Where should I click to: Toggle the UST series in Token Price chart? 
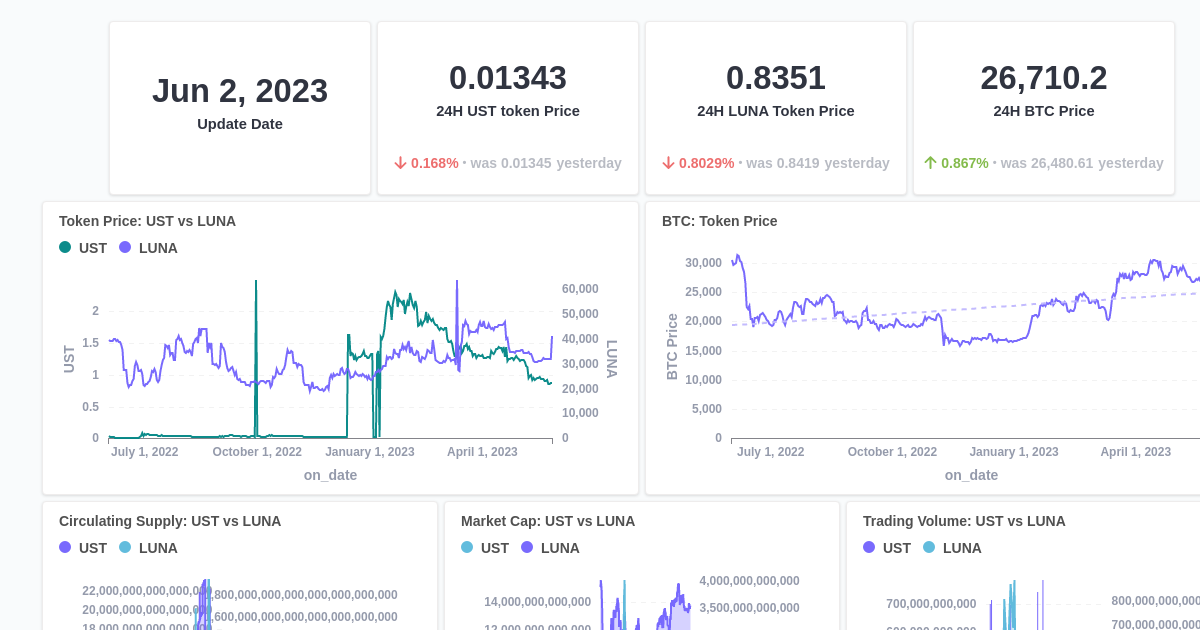pos(84,247)
